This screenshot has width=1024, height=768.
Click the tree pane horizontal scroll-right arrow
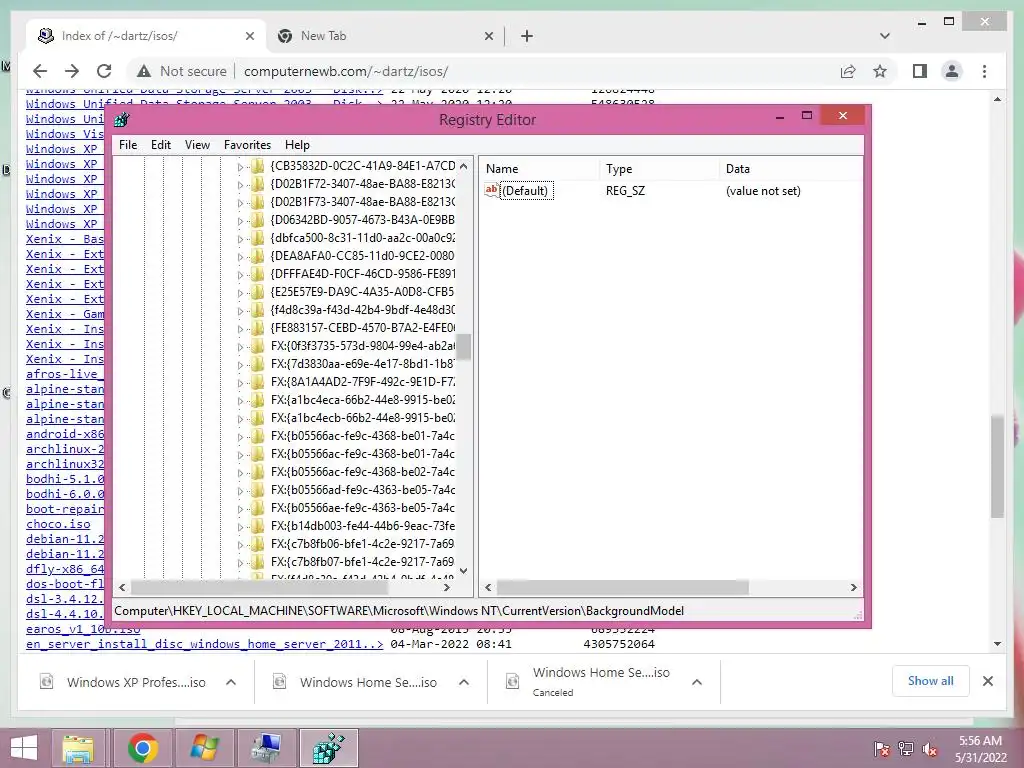[447, 588]
